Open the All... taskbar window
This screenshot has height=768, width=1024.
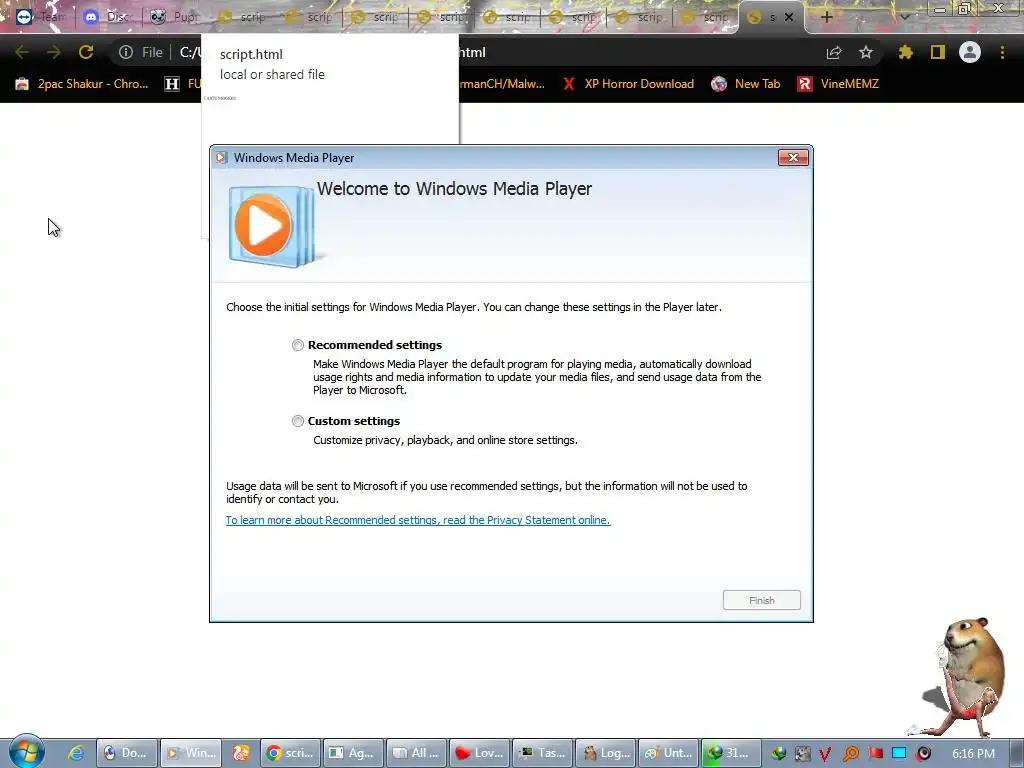coord(417,753)
